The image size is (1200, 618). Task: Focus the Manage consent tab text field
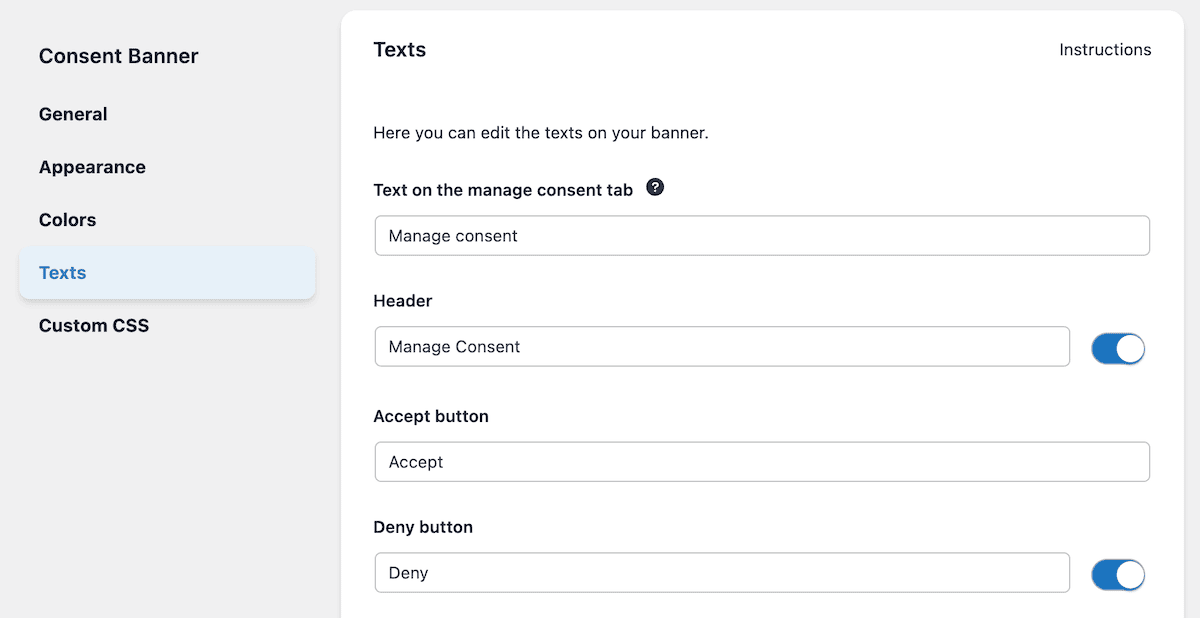coord(762,236)
